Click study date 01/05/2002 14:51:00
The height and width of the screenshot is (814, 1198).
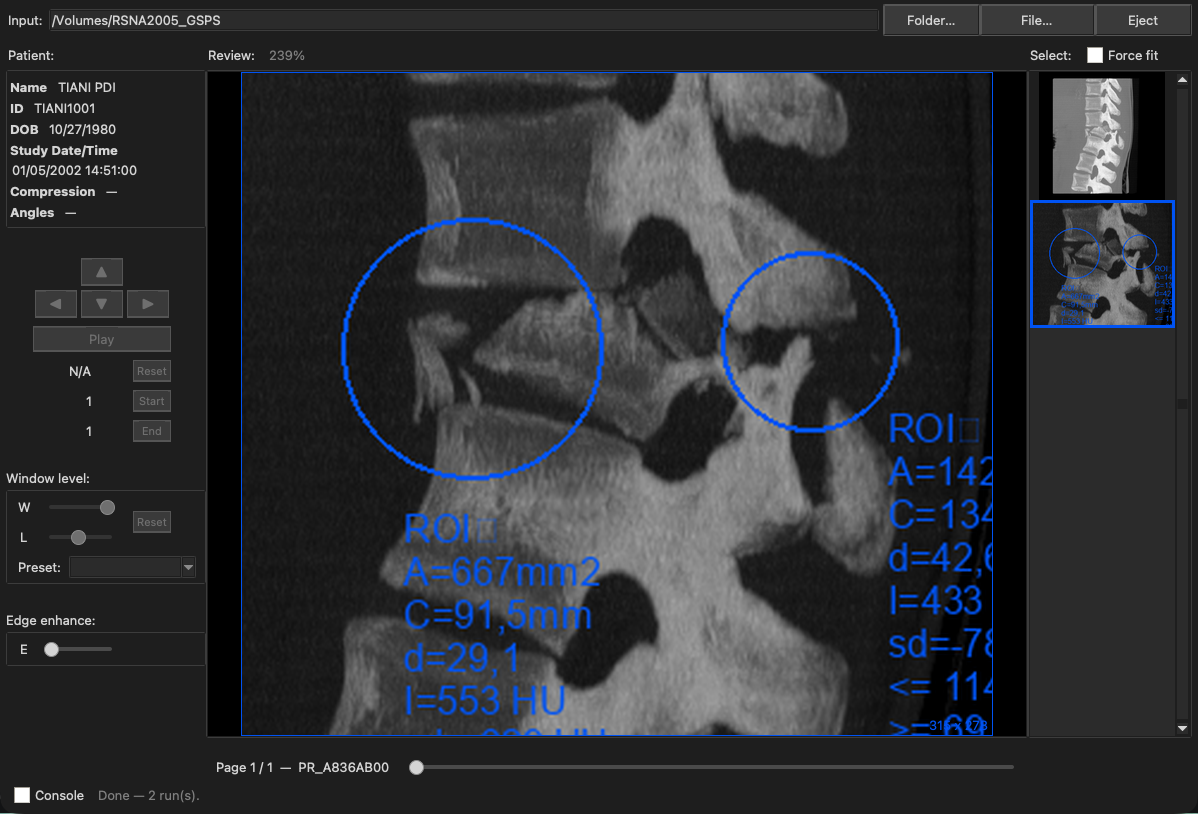click(x=74, y=170)
